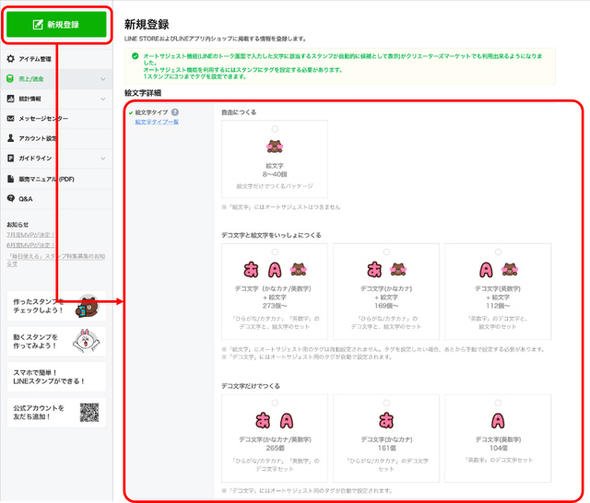Click the 売上/送金 sidebar icon
590x503 pixels.
tap(11, 79)
